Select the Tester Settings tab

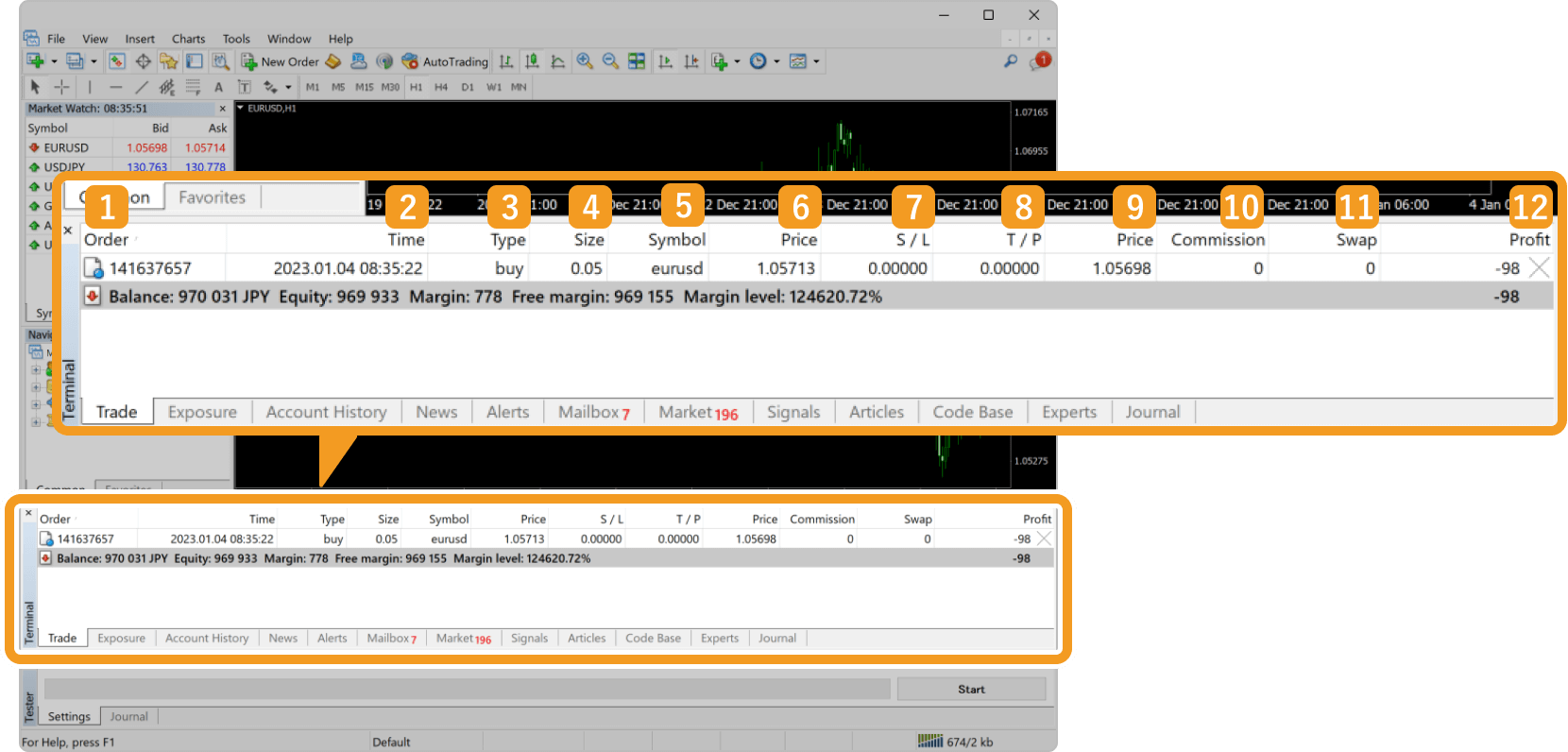[69, 716]
